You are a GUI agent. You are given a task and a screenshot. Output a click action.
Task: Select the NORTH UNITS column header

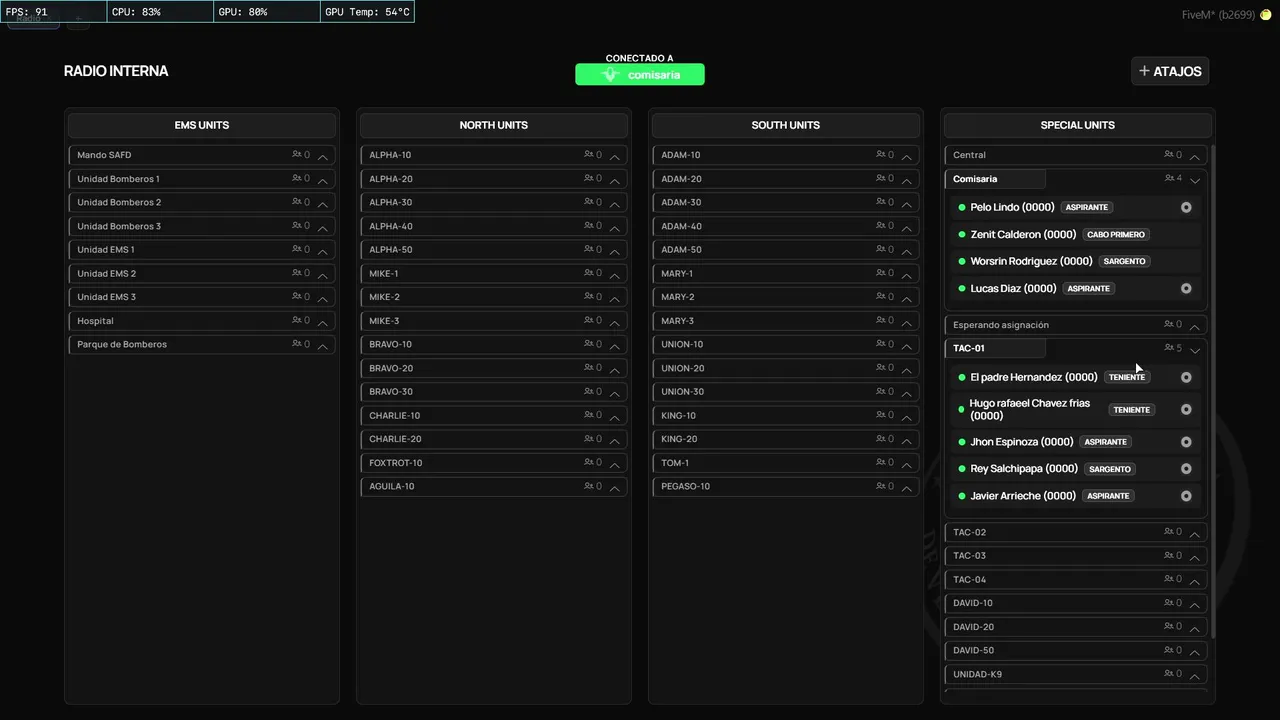(x=494, y=125)
